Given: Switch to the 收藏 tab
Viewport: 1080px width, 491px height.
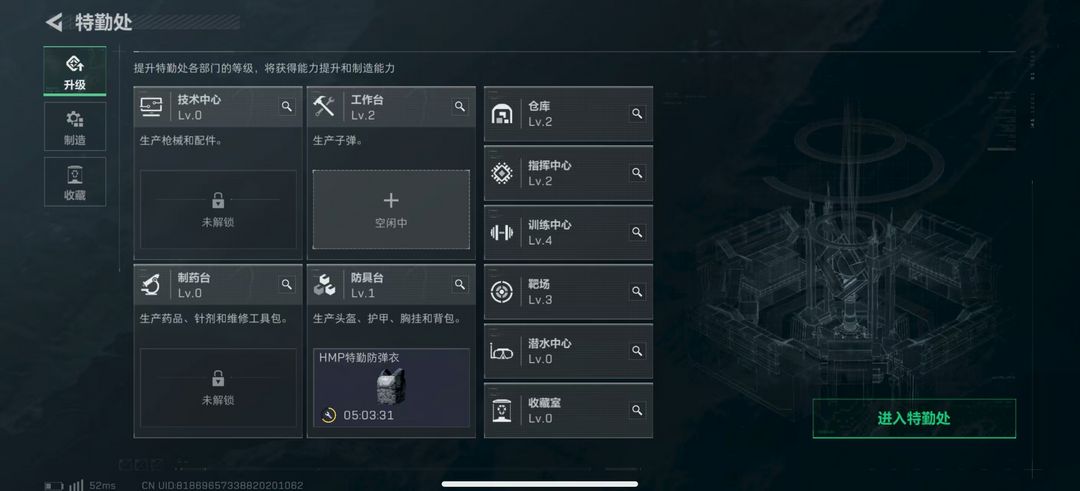Looking at the screenshot, I should coord(75,182).
